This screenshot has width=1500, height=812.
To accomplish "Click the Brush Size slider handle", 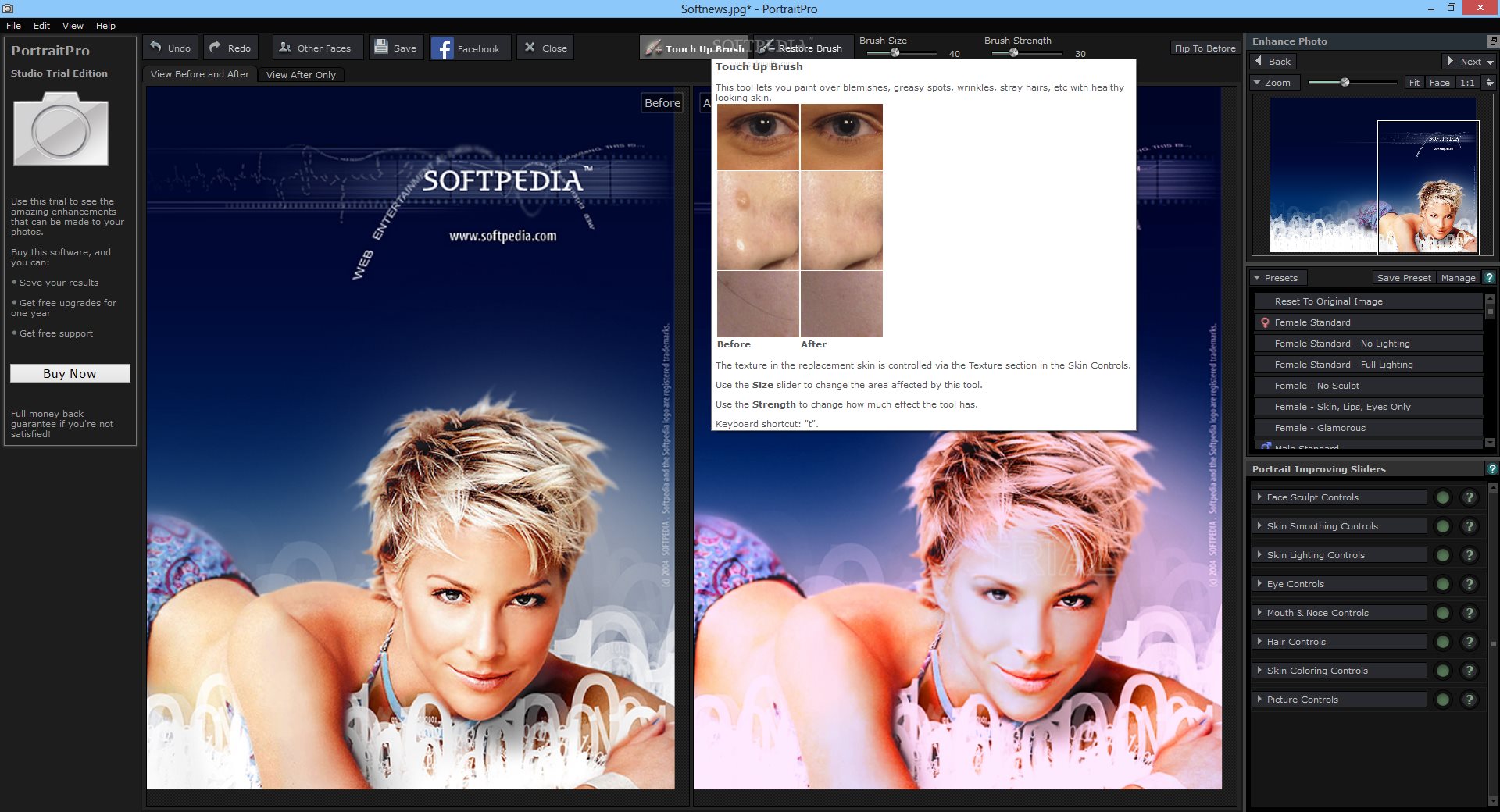I will coord(895,52).
